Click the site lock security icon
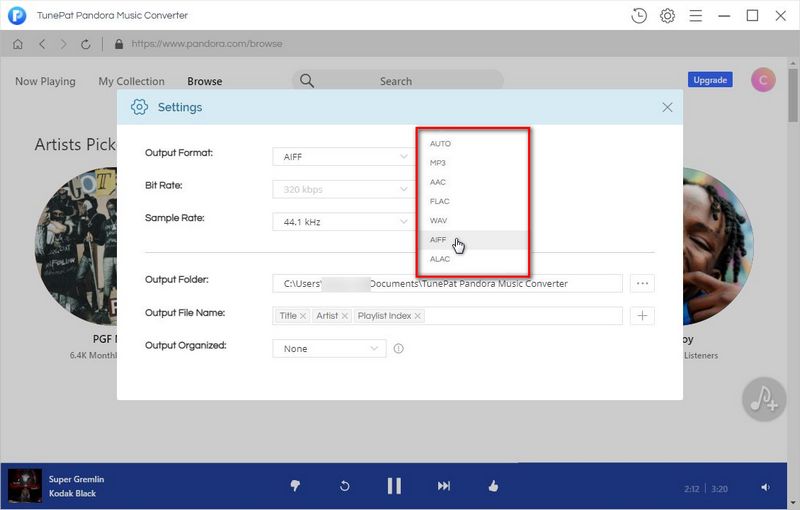This screenshot has width=800, height=510. pyautogui.click(x=119, y=44)
